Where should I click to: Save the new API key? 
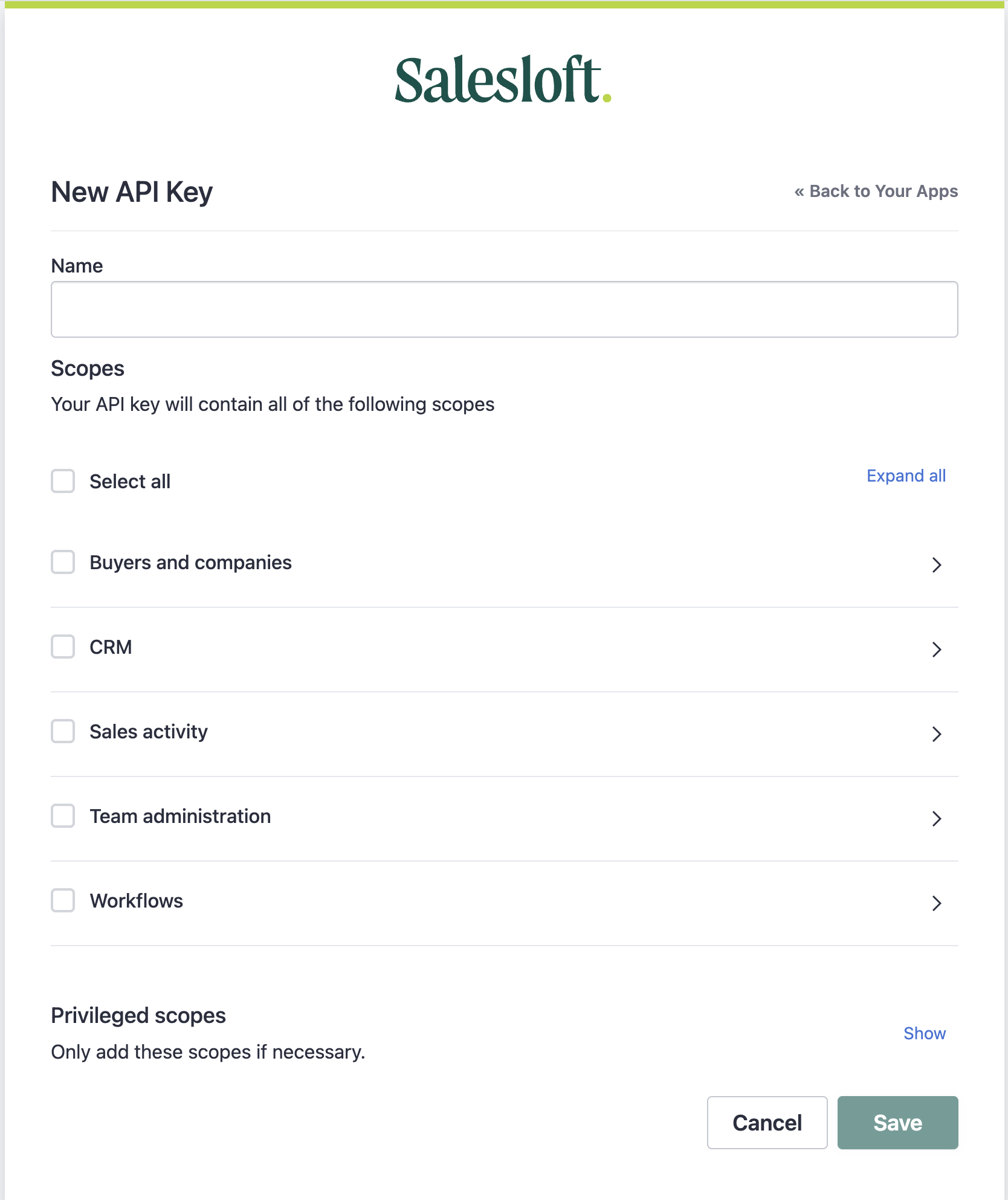(x=897, y=1123)
